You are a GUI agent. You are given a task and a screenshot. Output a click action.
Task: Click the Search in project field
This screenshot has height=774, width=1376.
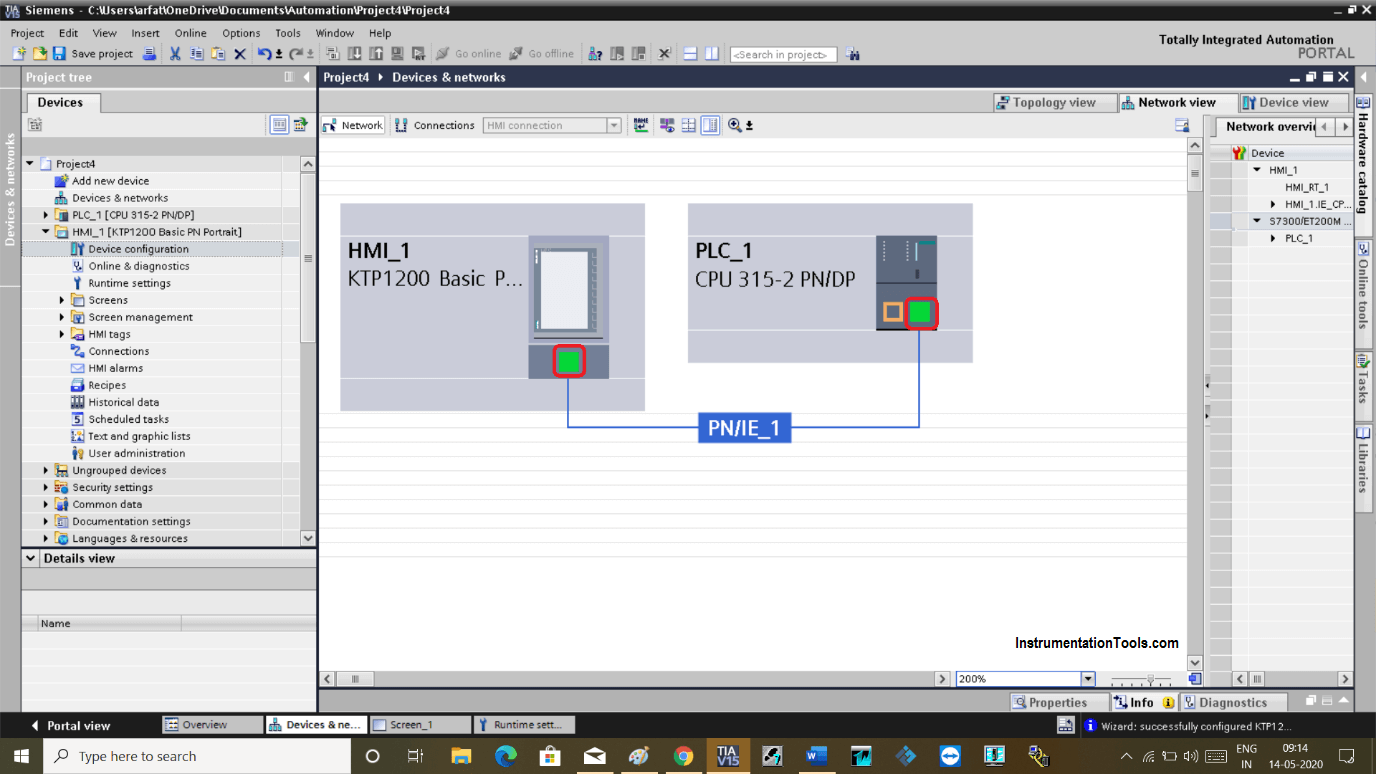pos(783,54)
